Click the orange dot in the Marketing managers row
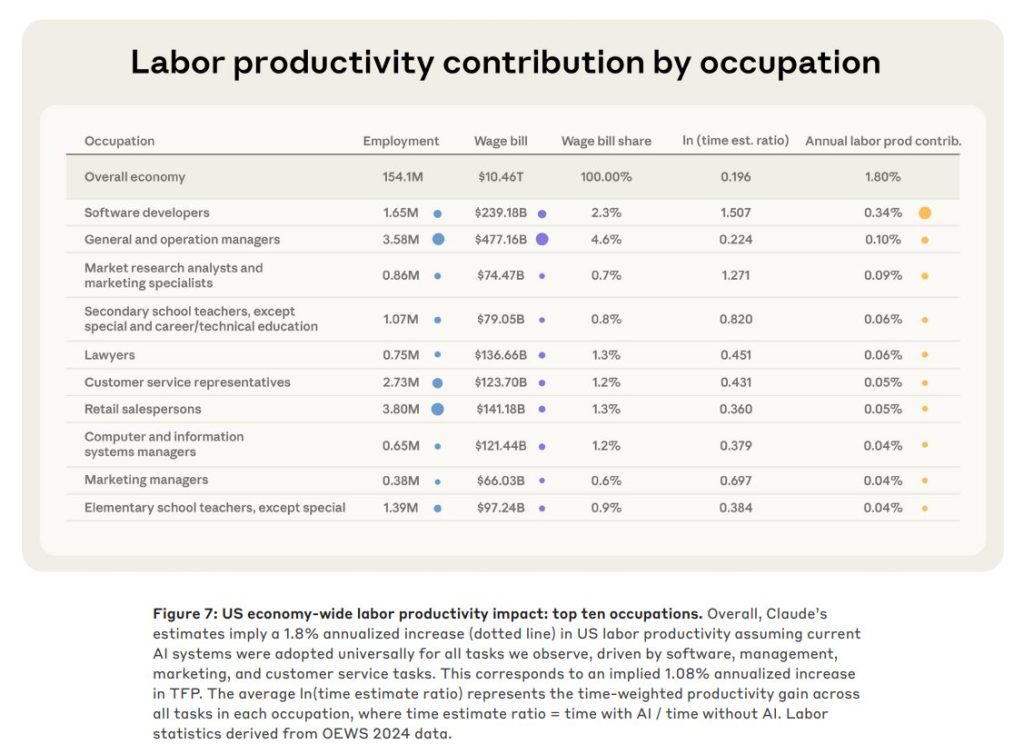 click(x=925, y=481)
